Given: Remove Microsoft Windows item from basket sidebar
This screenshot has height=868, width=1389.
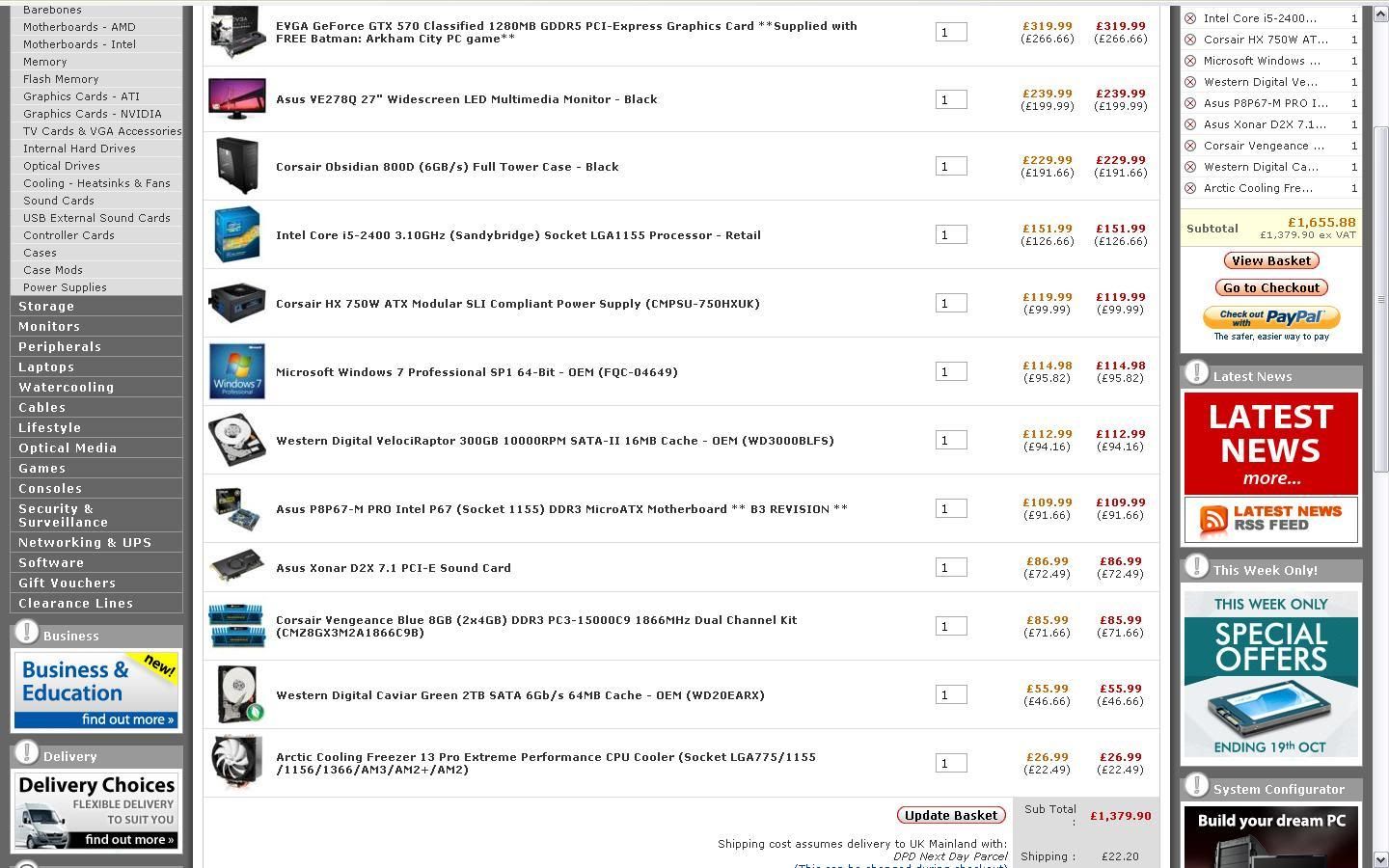Looking at the screenshot, I should coord(1190,61).
